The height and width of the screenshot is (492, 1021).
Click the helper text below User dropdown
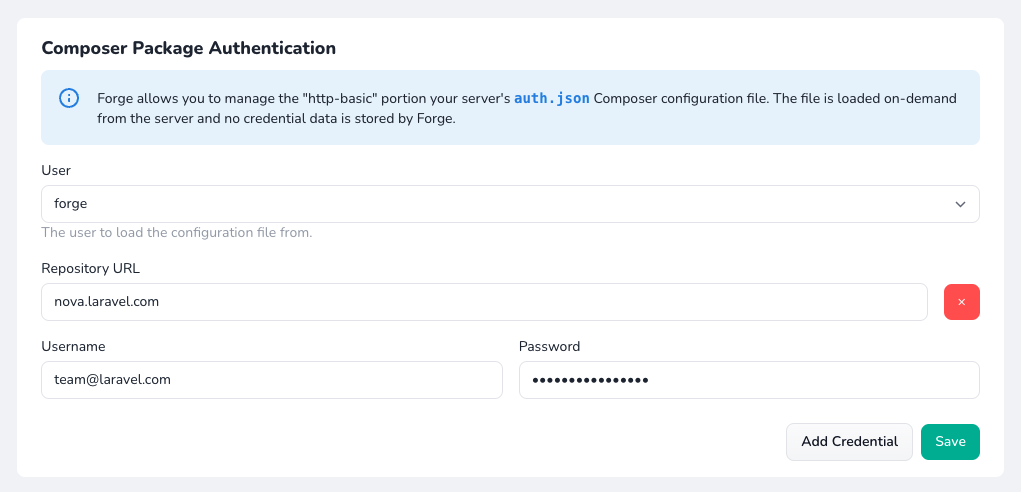click(177, 233)
